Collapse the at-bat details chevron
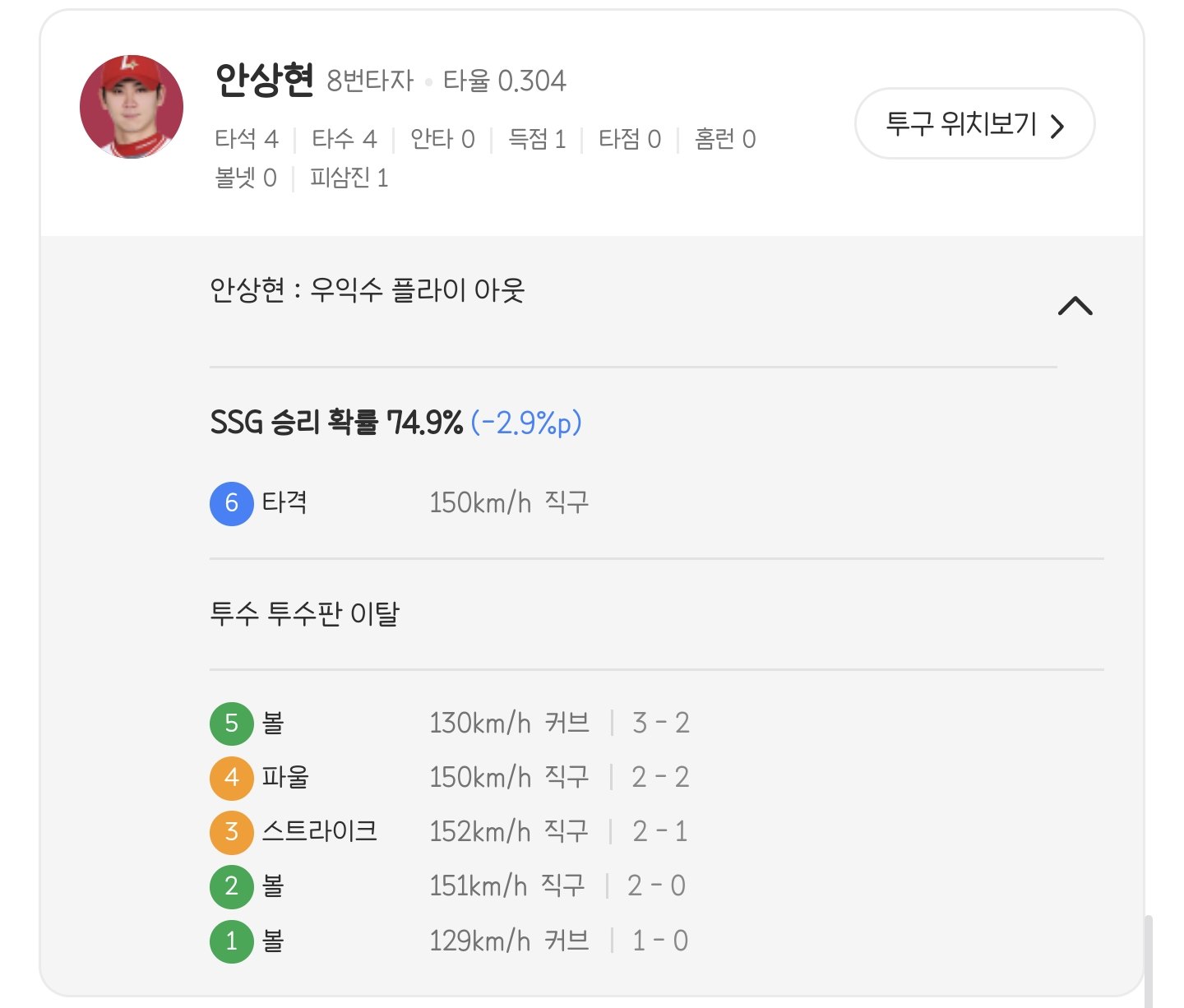Screen dimensions: 1184x1008 tap(1075, 306)
